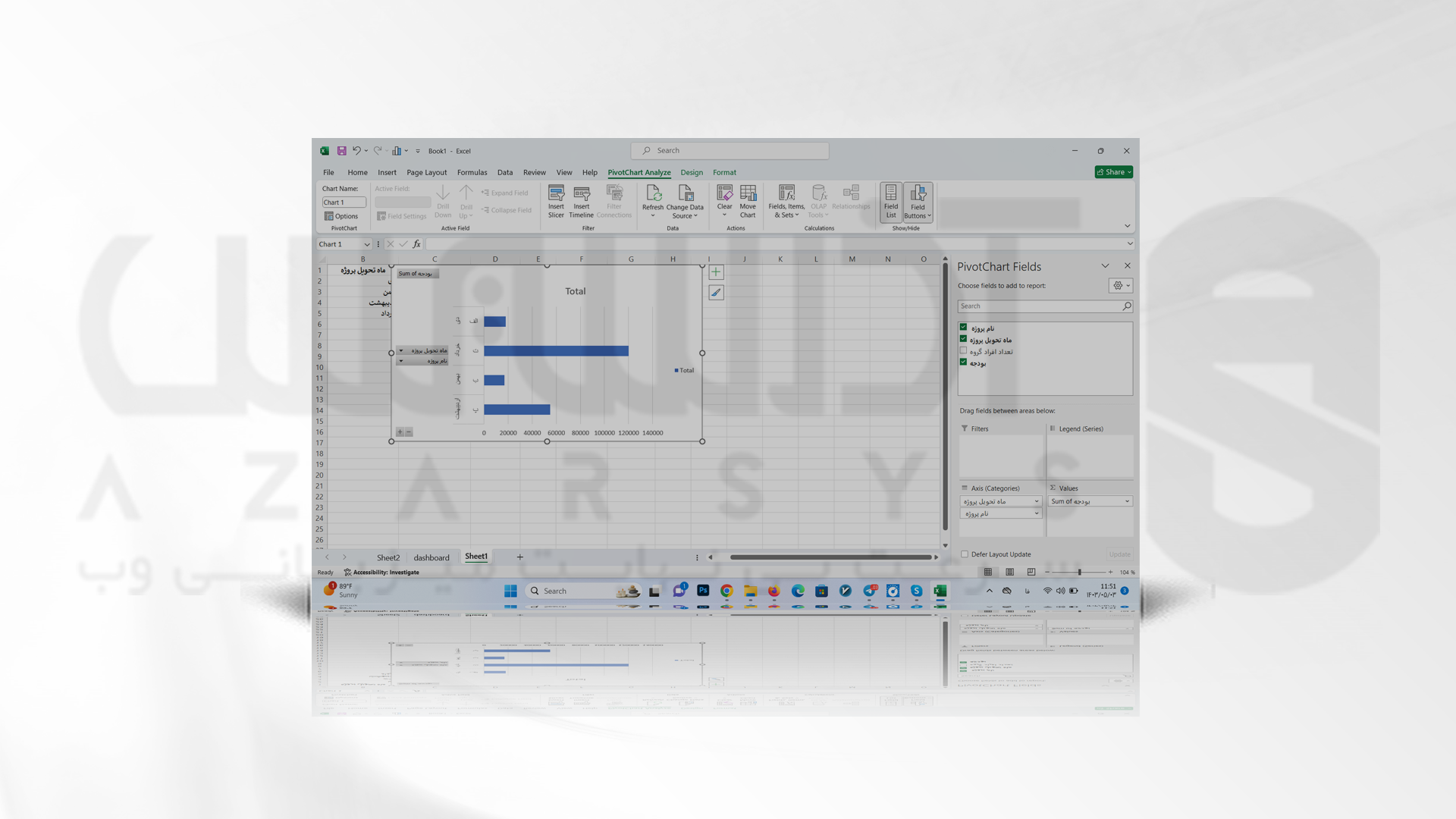Expand the نام پروژه axis field dropdown
This screenshot has width=1456, height=819.
pyautogui.click(x=1035, y=513)
